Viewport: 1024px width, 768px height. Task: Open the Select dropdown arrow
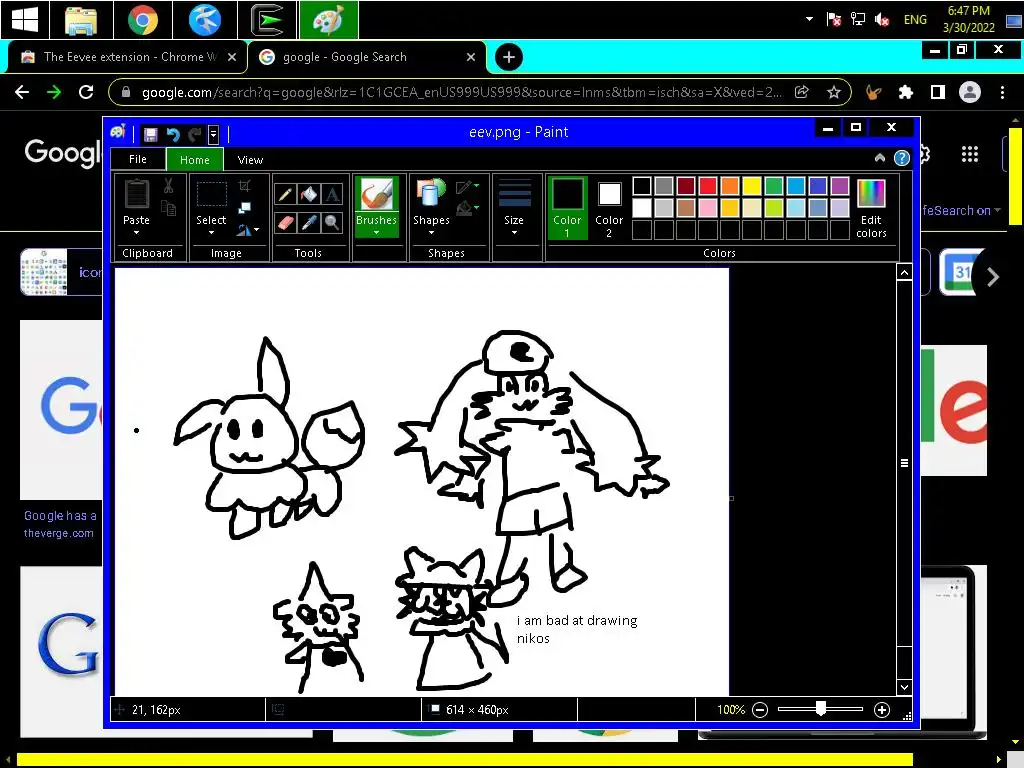212,233
